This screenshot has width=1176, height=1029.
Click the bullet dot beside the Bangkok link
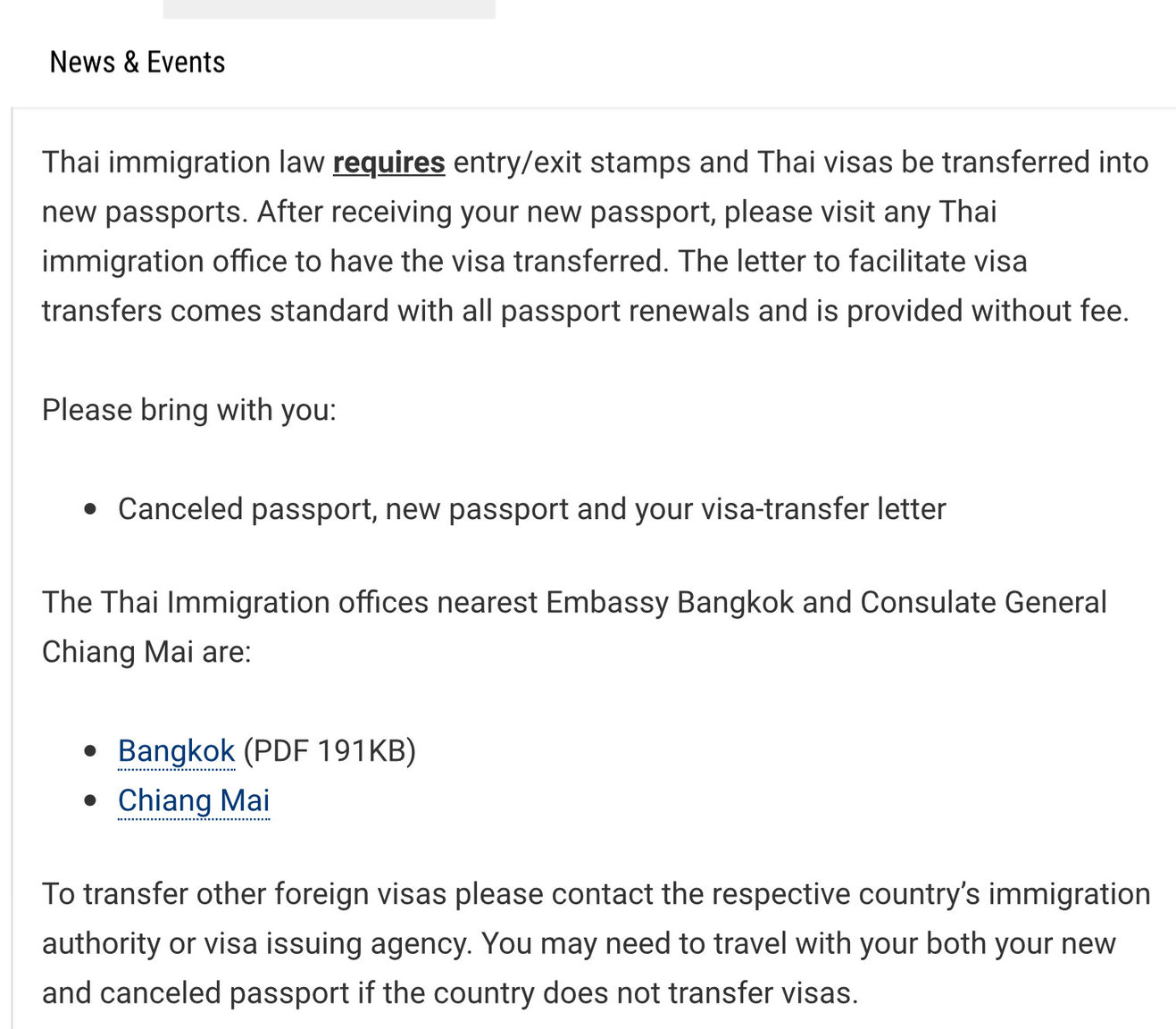coord(90,752)
